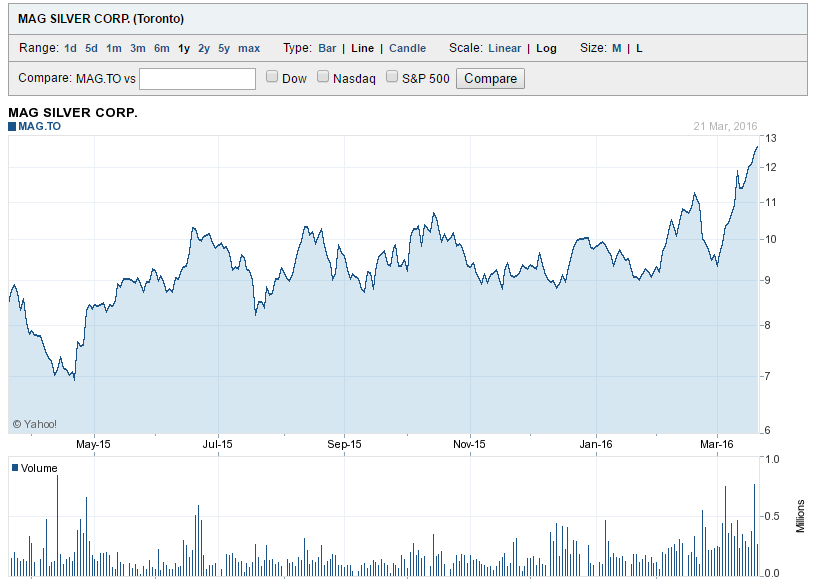Select the Line chart type

pyautogui.click(x=361, y=48)
